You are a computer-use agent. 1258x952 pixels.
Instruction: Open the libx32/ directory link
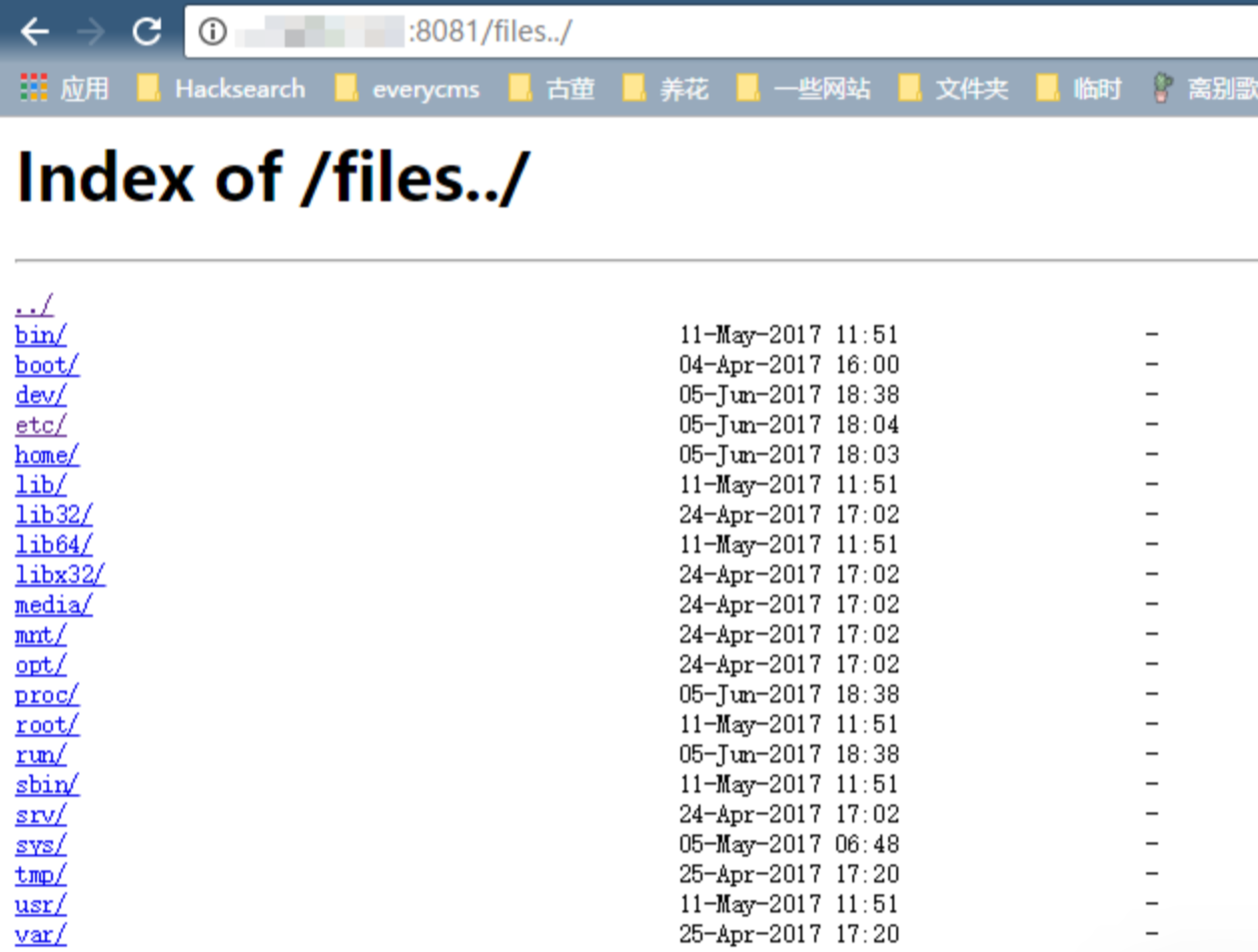[60, 574]
